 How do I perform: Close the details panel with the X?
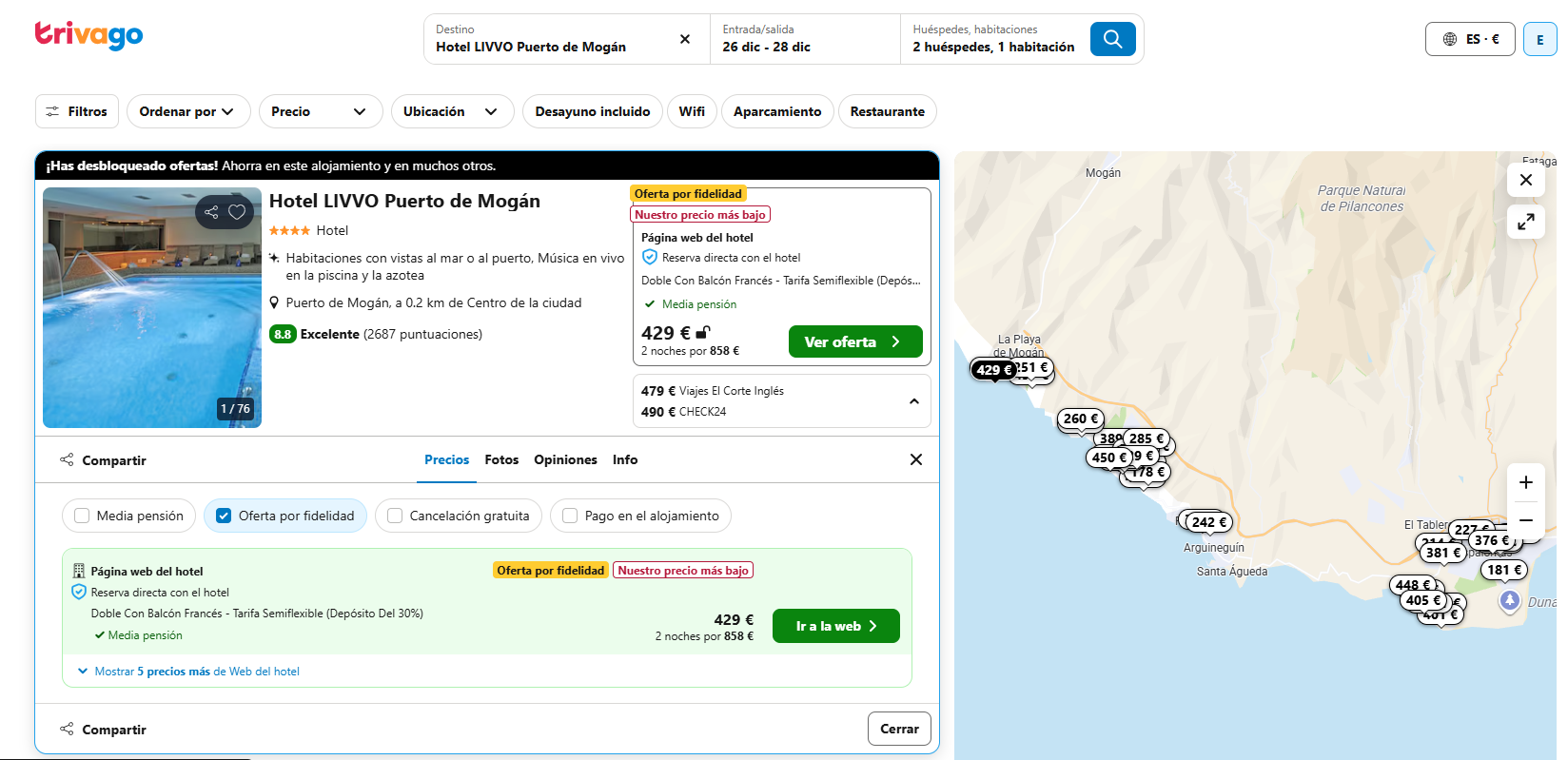pyautogui.click(x=916, y=459)
